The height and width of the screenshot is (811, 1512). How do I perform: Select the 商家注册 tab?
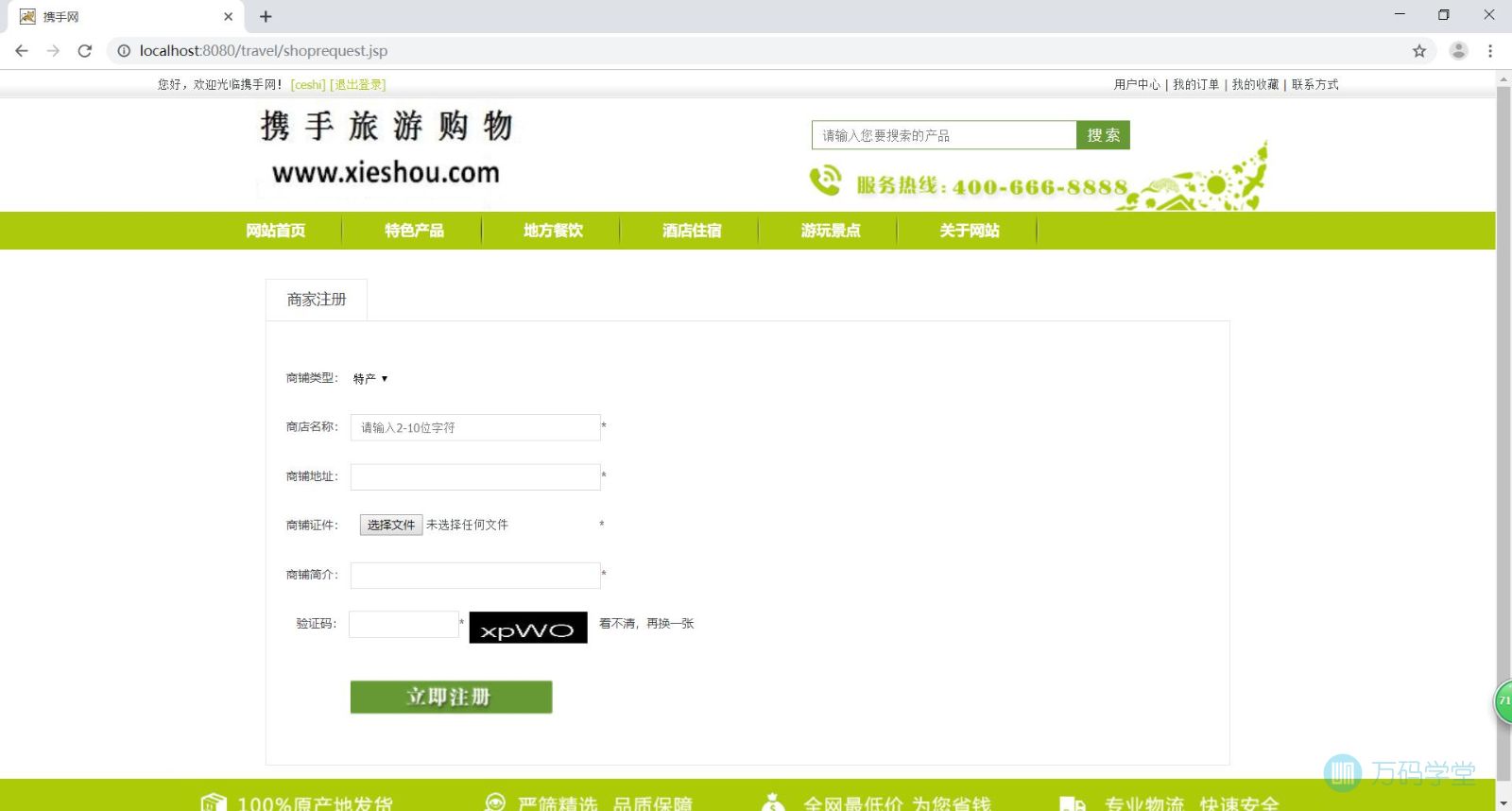[x=317, y=300]
